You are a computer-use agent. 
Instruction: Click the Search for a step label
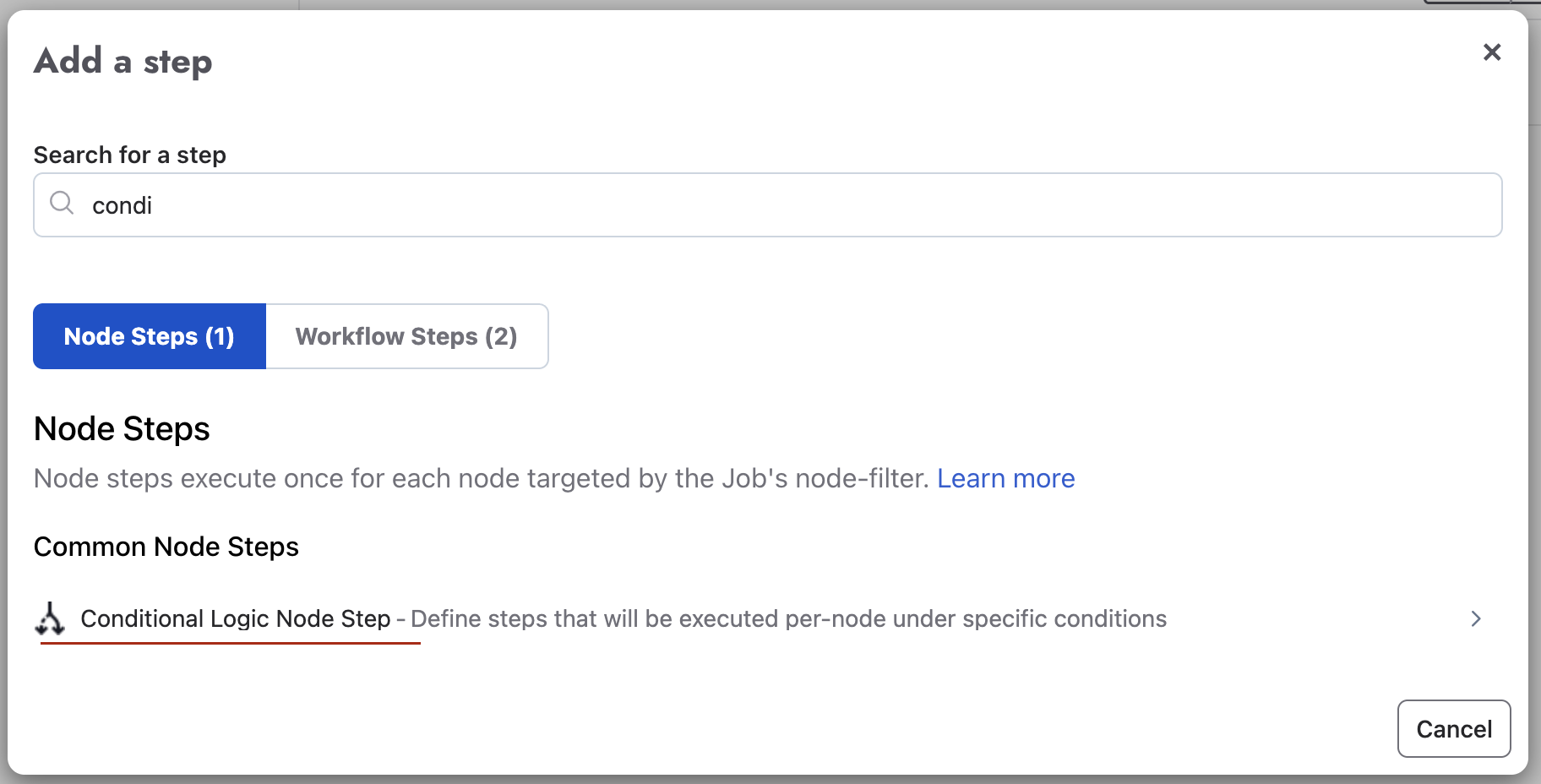(x=129, y=155)
